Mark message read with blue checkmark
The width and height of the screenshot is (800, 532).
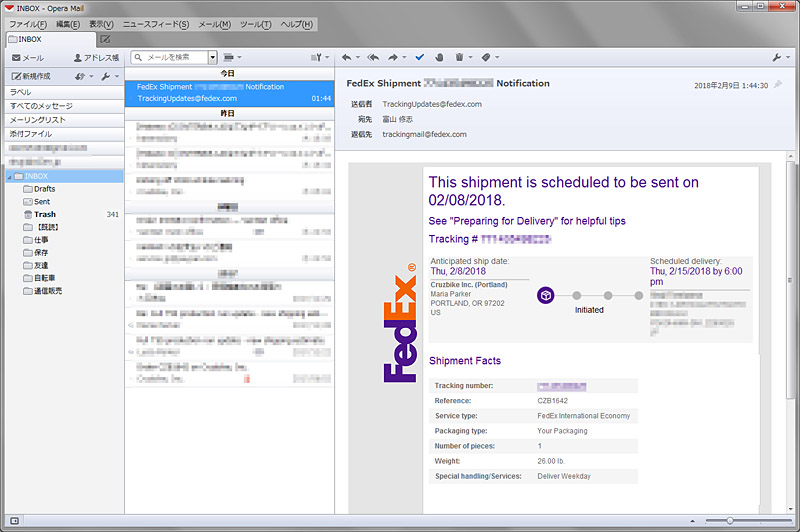click(420, 57)
